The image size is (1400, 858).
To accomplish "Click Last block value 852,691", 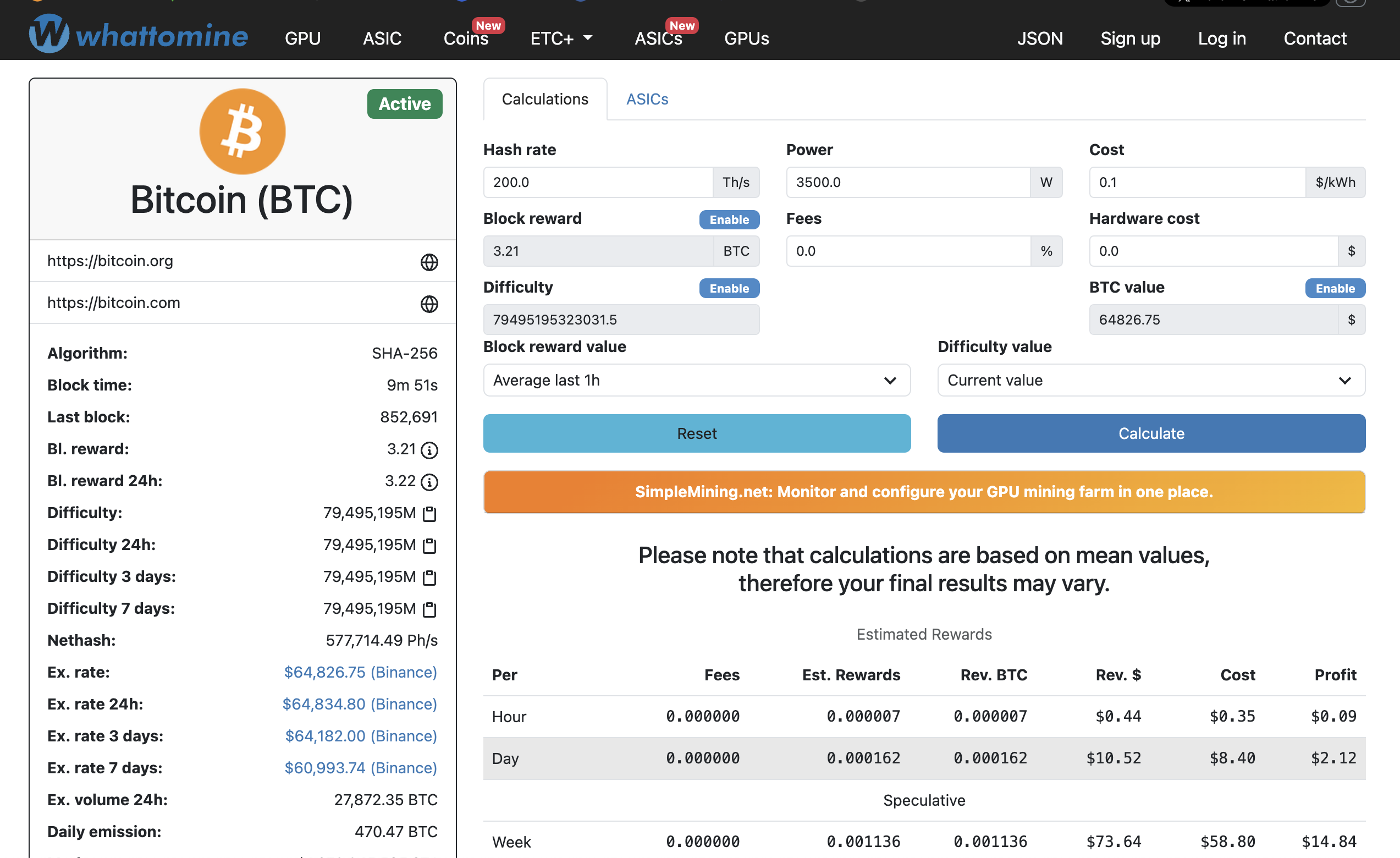I will tap(409, 417).
